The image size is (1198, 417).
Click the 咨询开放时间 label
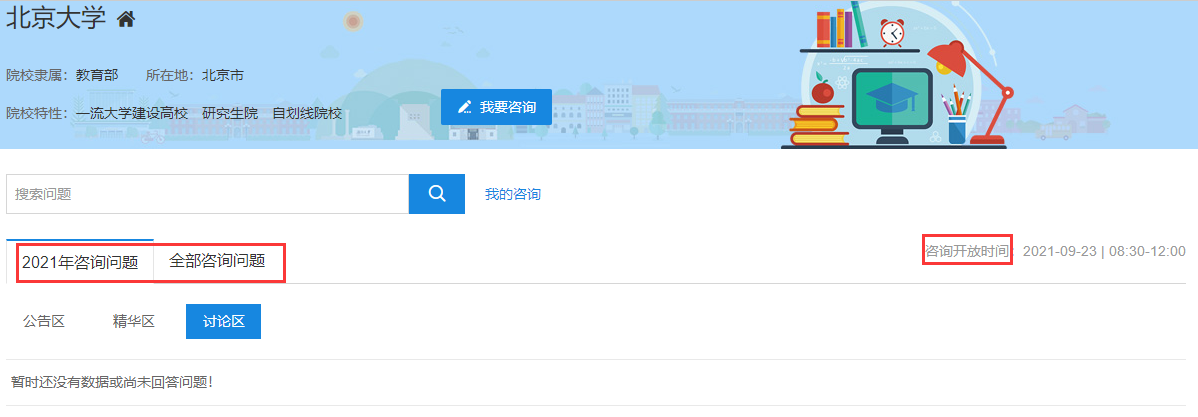pyautogui.click(x=967, y=250)
